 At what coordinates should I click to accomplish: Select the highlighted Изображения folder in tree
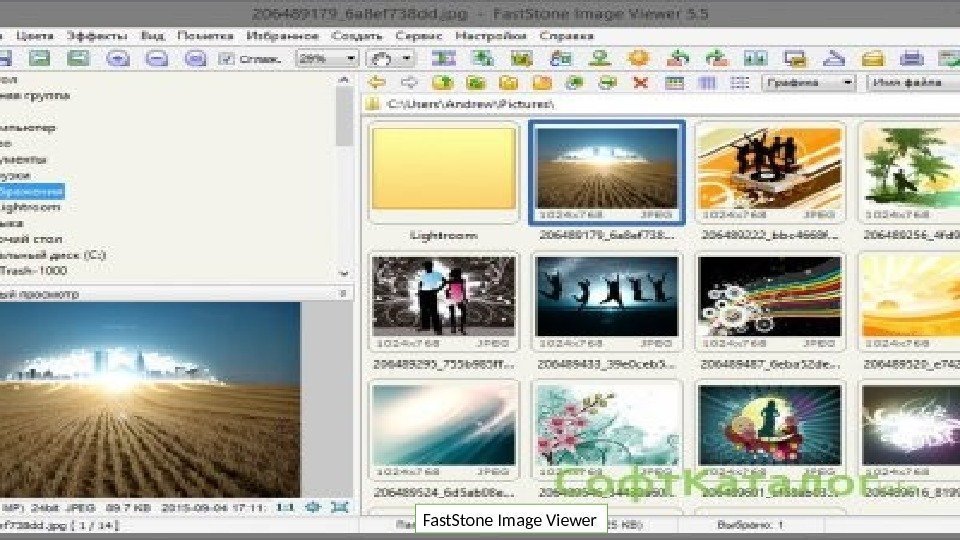[32, 192]
